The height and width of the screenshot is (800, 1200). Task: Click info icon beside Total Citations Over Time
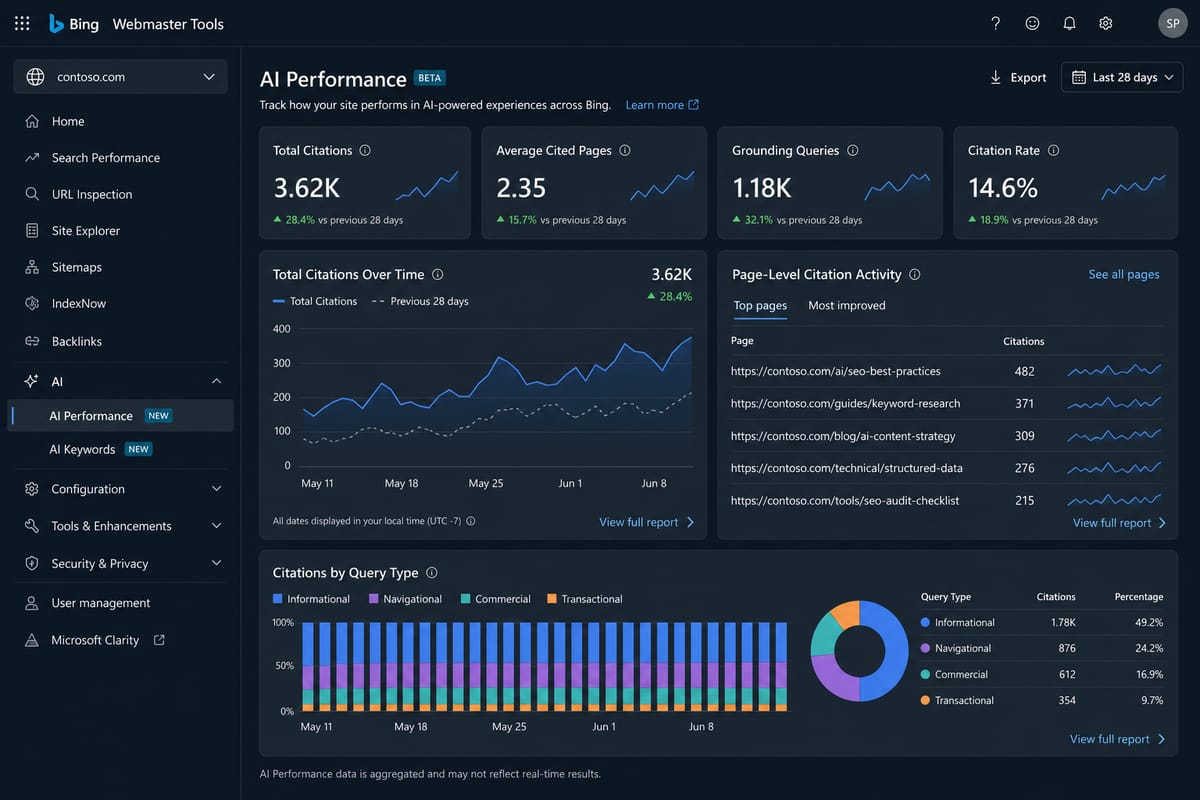point(438,274)
